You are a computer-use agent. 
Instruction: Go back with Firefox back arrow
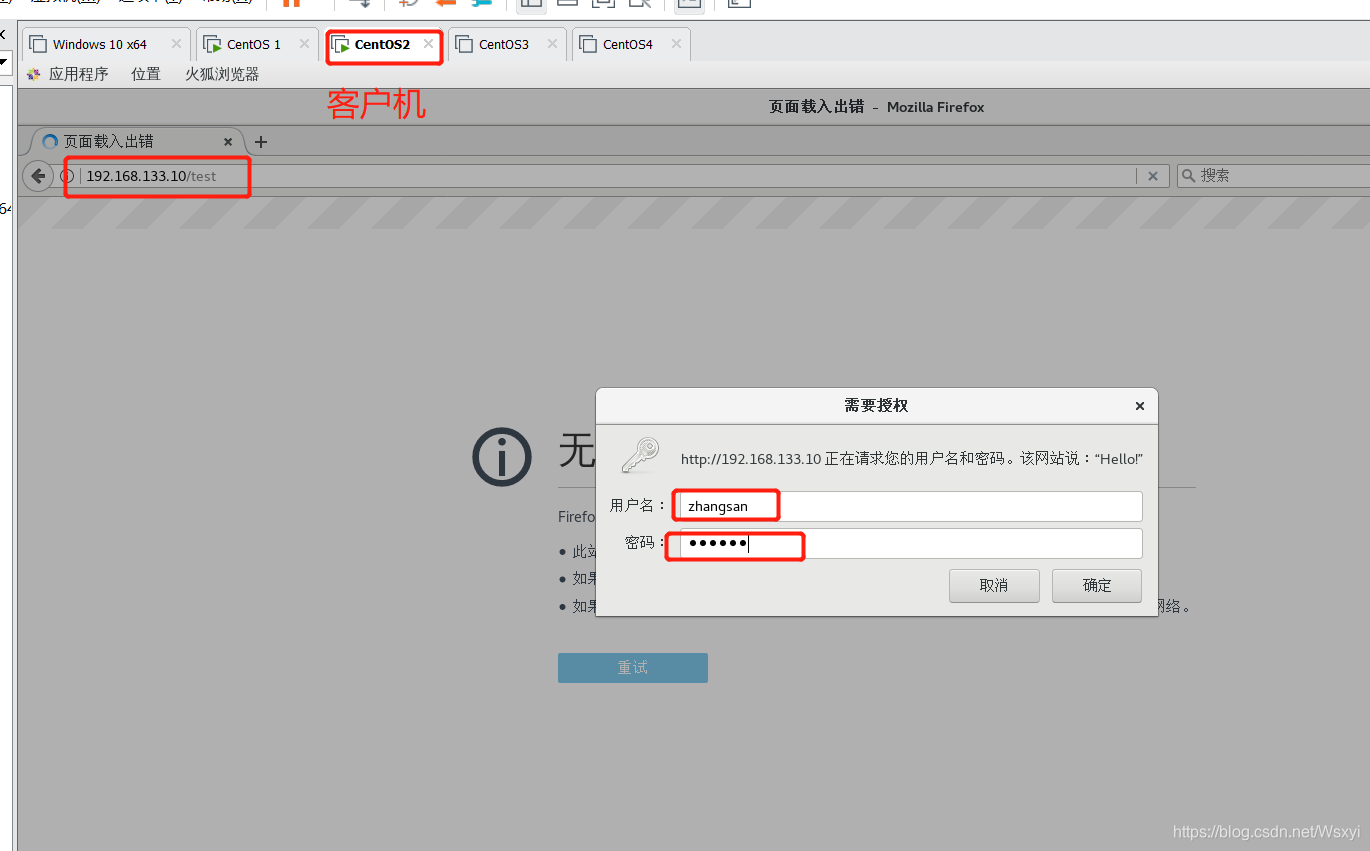(x=38, y=176)
